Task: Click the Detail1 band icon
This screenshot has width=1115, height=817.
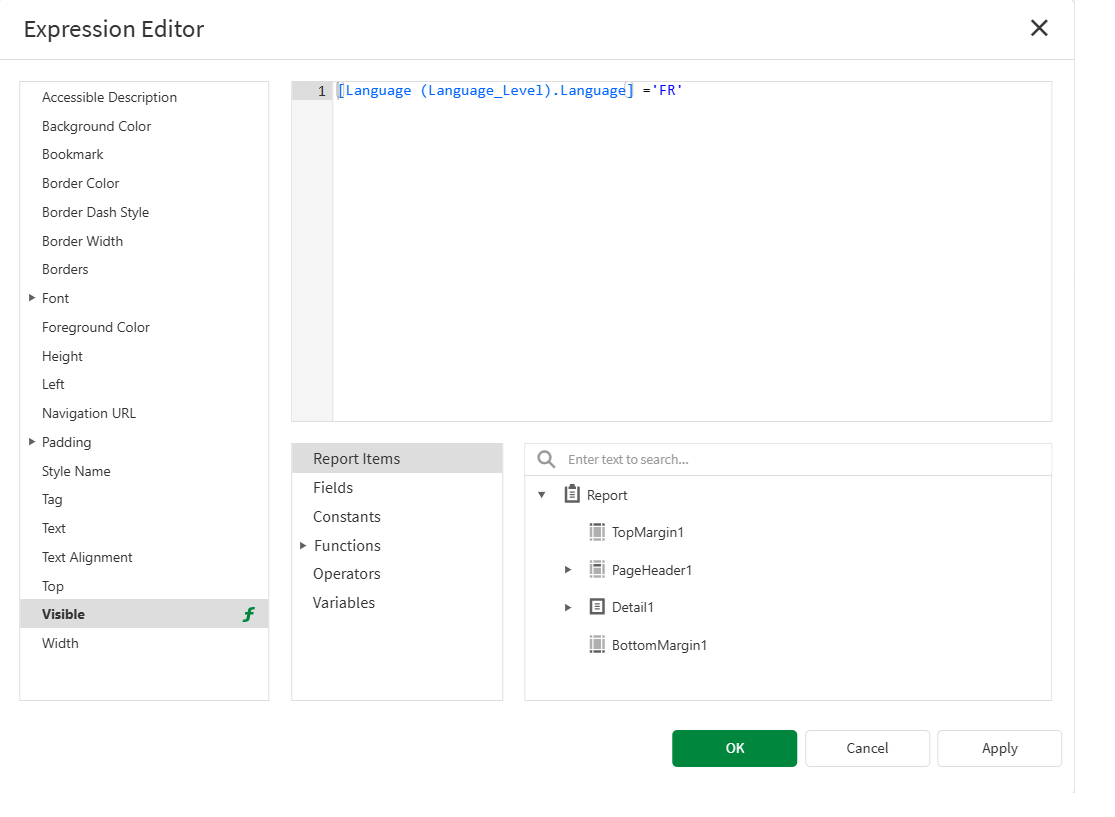Action: pyautogui.click(x=597, y=607)
